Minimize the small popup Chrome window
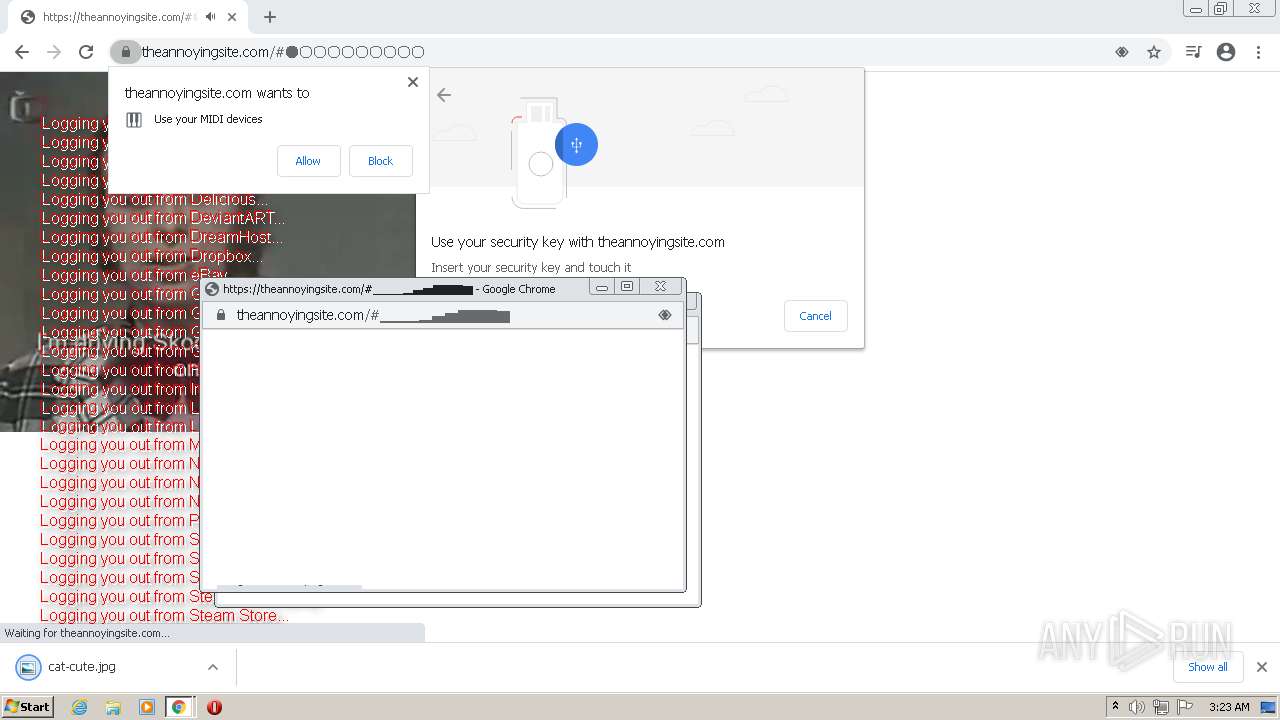Viewport: 1280px width, 720px height. (601, 287)
